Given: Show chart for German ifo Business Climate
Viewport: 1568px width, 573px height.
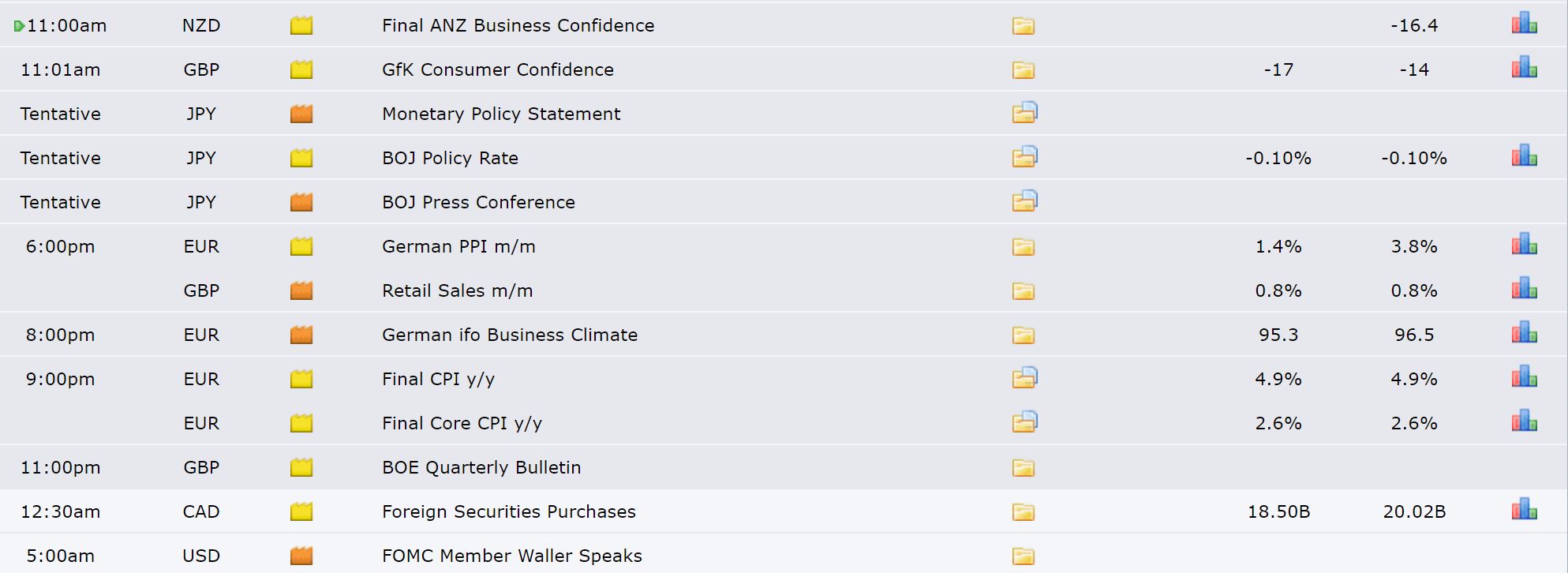Looking at the screenshot, I should click(1524, 332).
